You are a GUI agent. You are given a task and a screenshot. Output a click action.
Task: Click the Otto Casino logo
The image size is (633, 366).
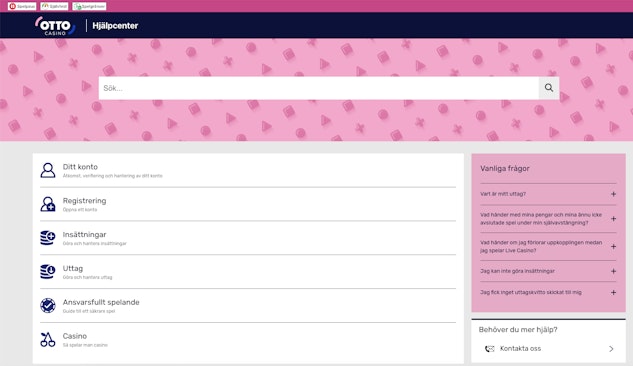click(55, 26)
